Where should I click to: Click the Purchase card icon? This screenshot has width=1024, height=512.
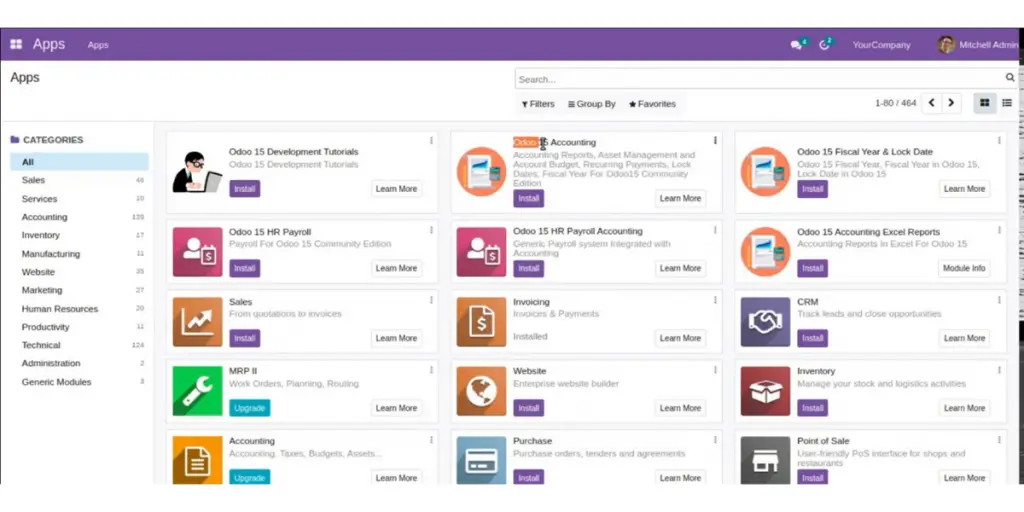pyautogui.click(x=481, y=460)
